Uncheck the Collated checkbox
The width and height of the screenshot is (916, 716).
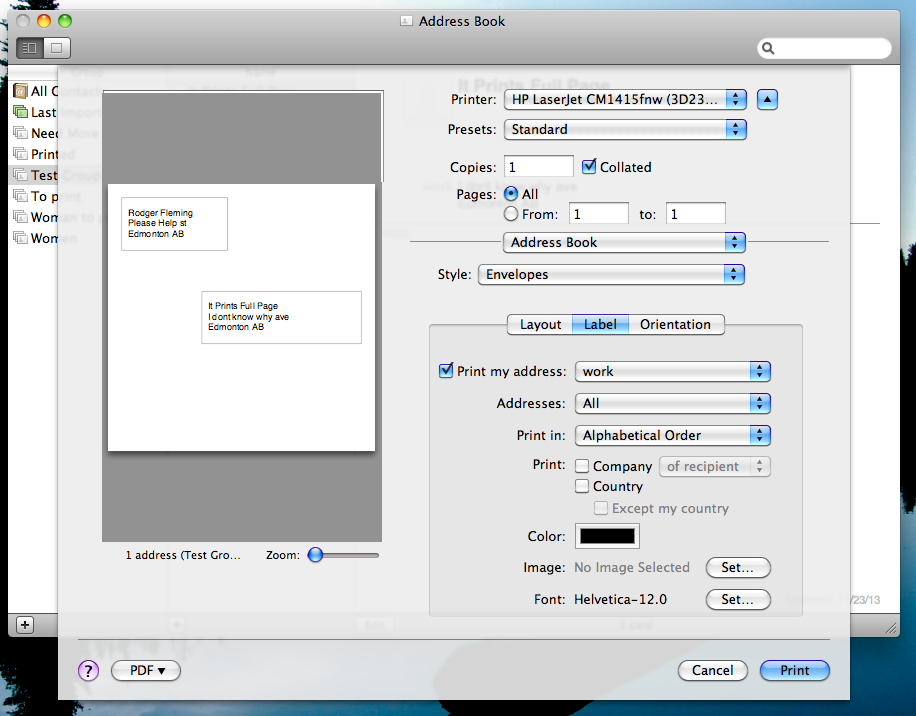click(x=591, y=167)
